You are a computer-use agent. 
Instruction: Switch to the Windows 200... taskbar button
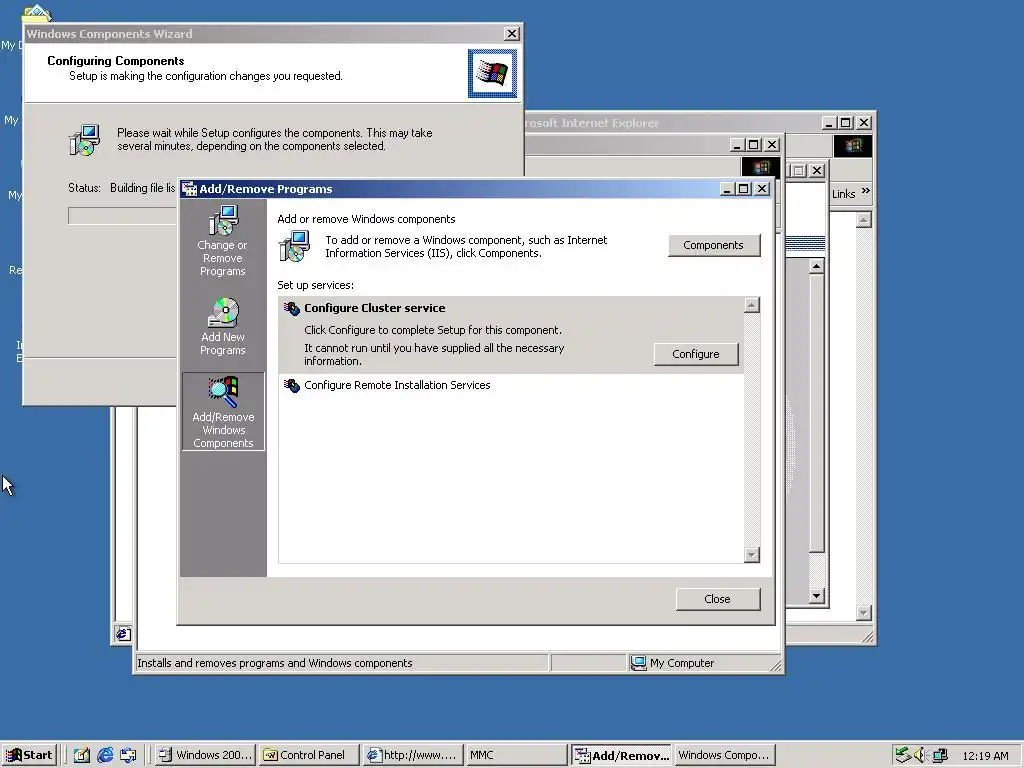coord(206,755)
